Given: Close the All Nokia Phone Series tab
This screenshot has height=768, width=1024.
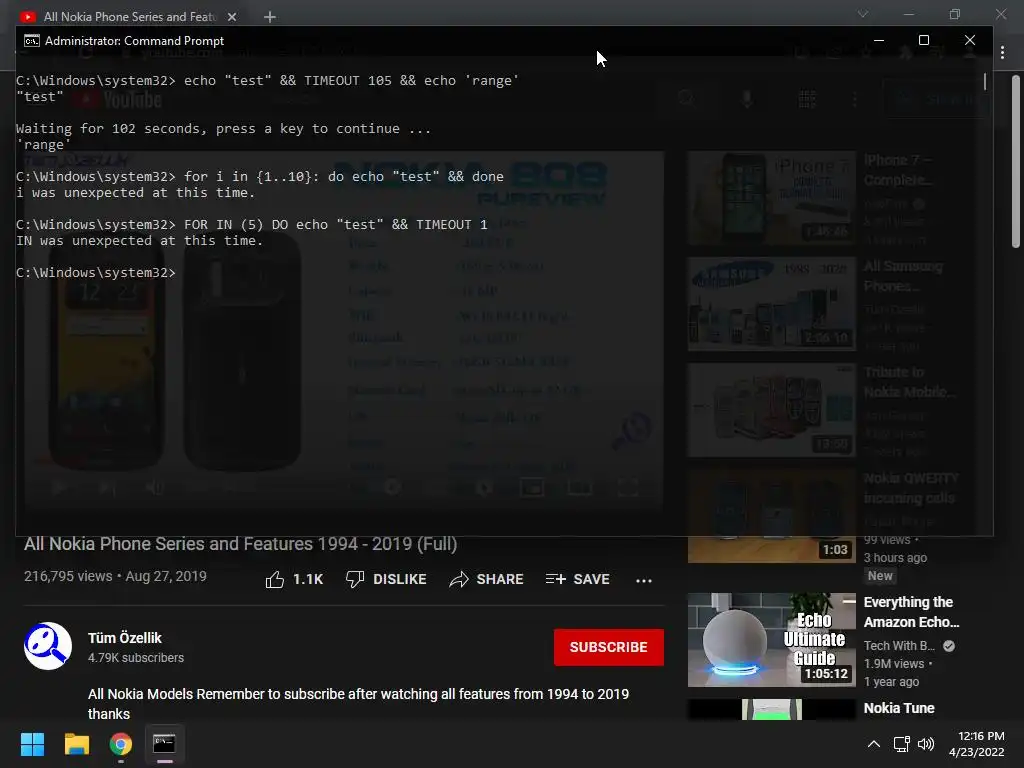Looking at the screenshot, I should (232, 17).
